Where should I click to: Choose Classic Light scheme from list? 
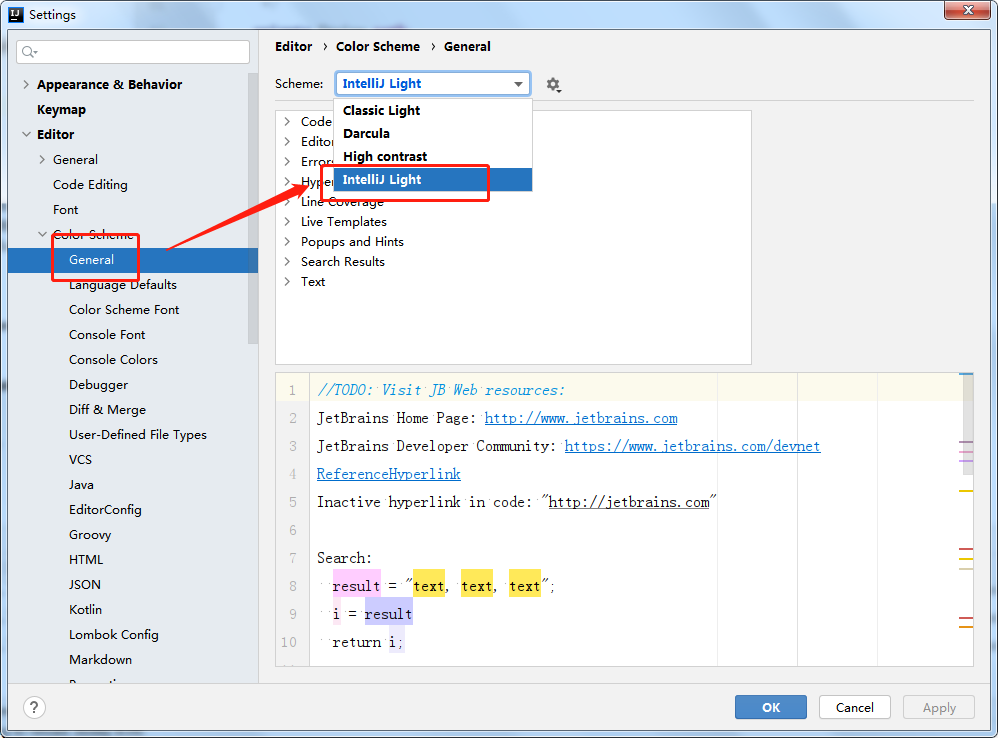click(433, 111)
